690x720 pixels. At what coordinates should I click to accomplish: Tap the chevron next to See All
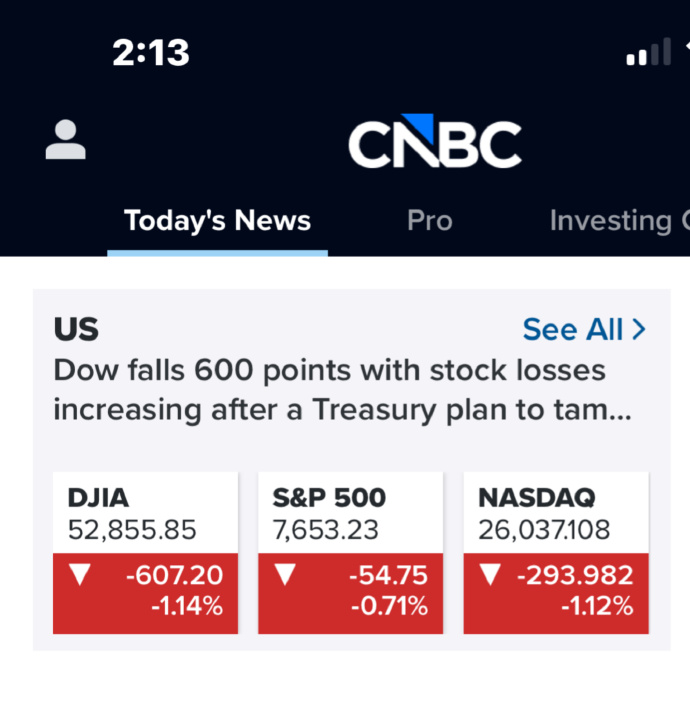click(x=639, y=329)
